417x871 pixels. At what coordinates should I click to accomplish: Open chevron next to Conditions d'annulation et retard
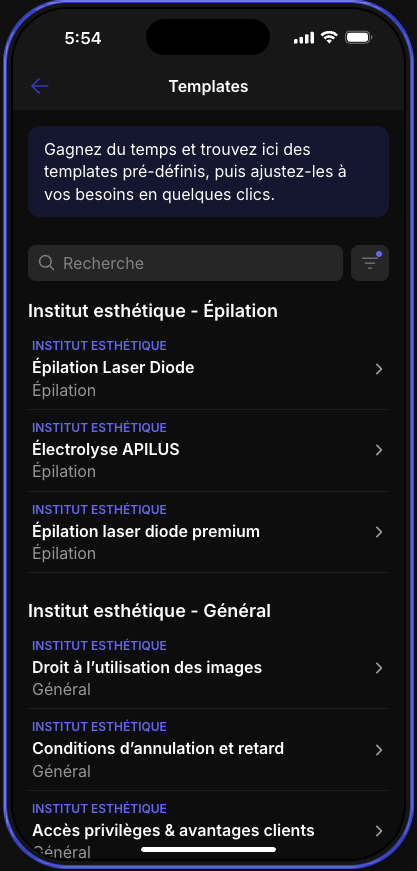(x=379, y=750)
